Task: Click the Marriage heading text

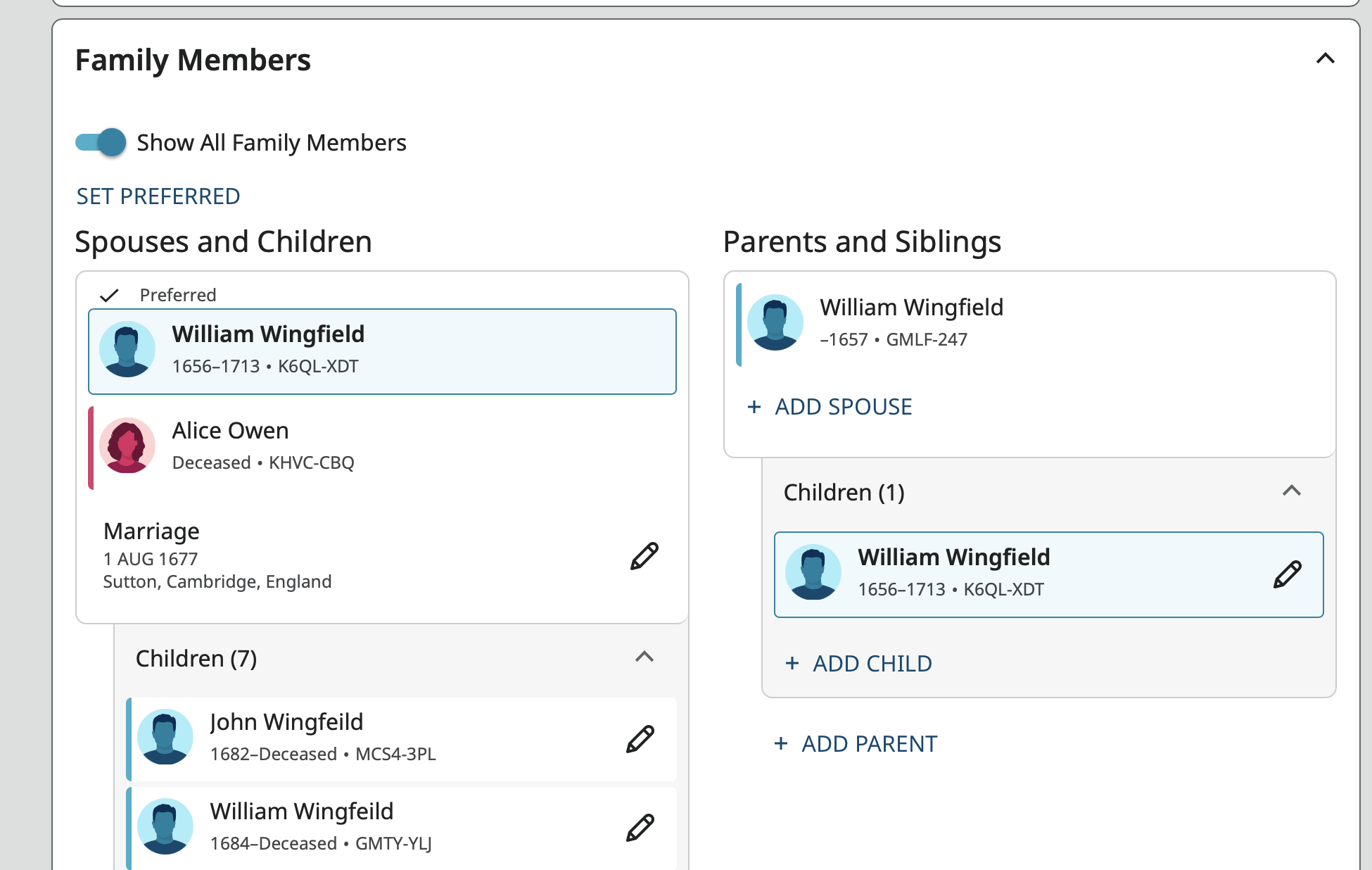Action: pos(151,531)
